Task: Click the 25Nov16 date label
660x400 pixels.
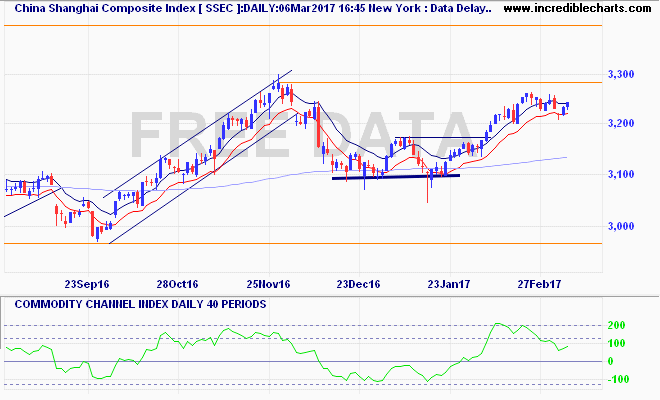Action: tap(268, 284)
